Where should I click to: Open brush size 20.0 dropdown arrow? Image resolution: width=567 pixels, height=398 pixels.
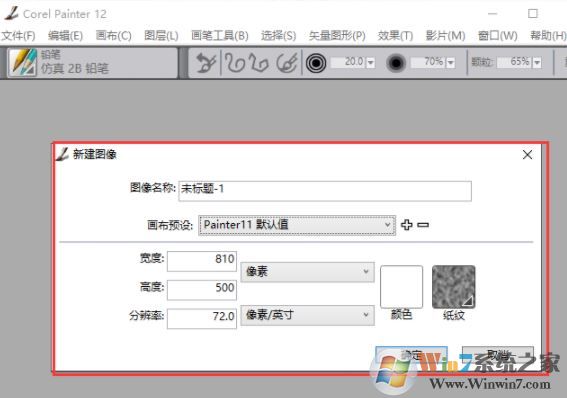tap(371, 63)
